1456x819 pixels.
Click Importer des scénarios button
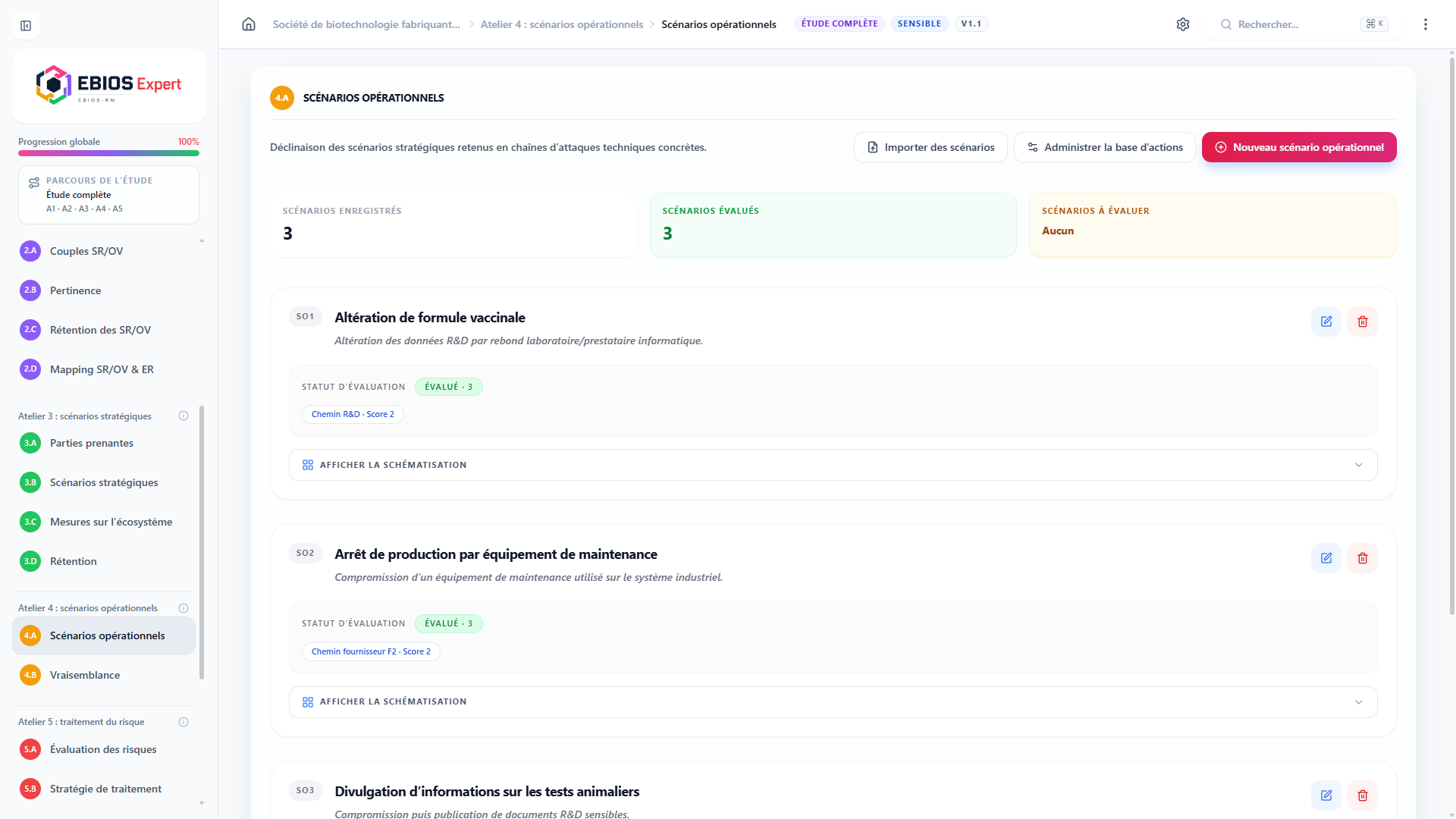click(x=930, y=147)
